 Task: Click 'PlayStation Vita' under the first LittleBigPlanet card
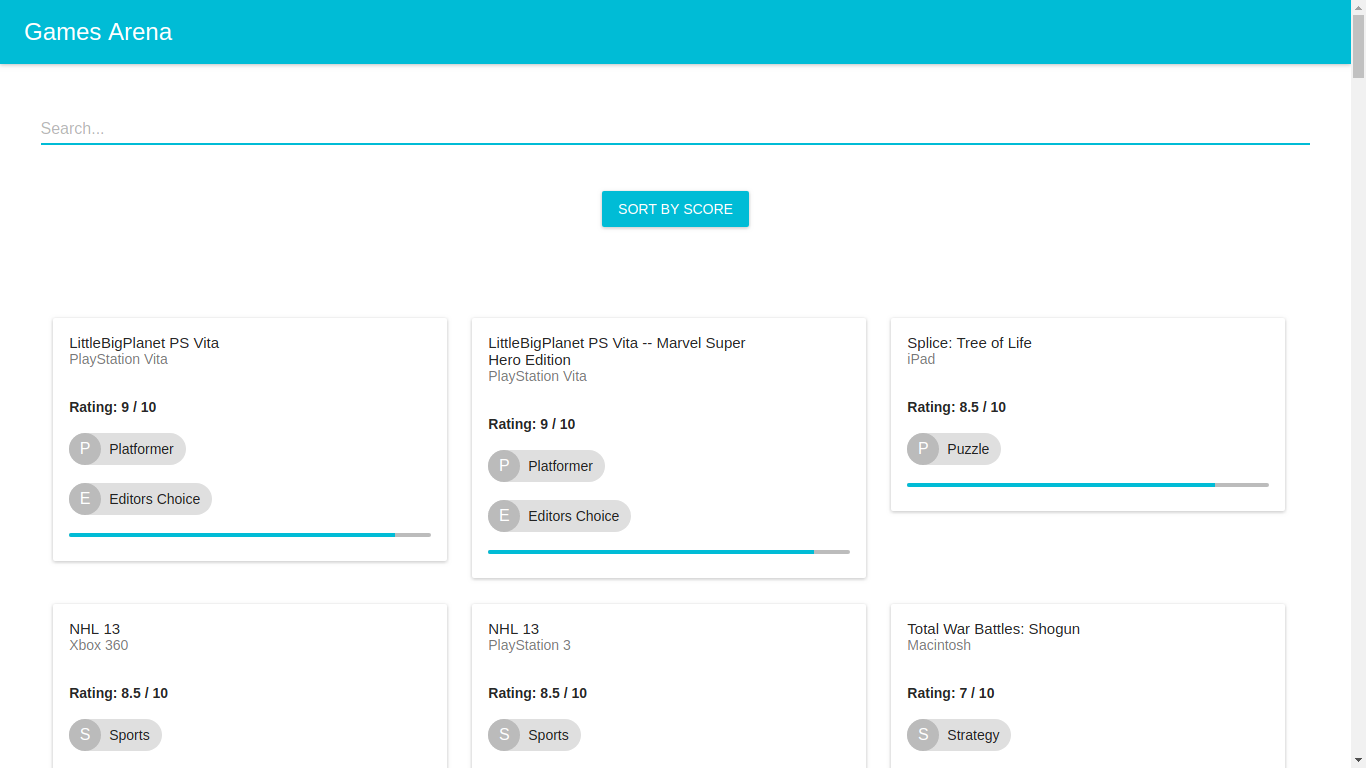pyautogui.click(x=118, y=359)
